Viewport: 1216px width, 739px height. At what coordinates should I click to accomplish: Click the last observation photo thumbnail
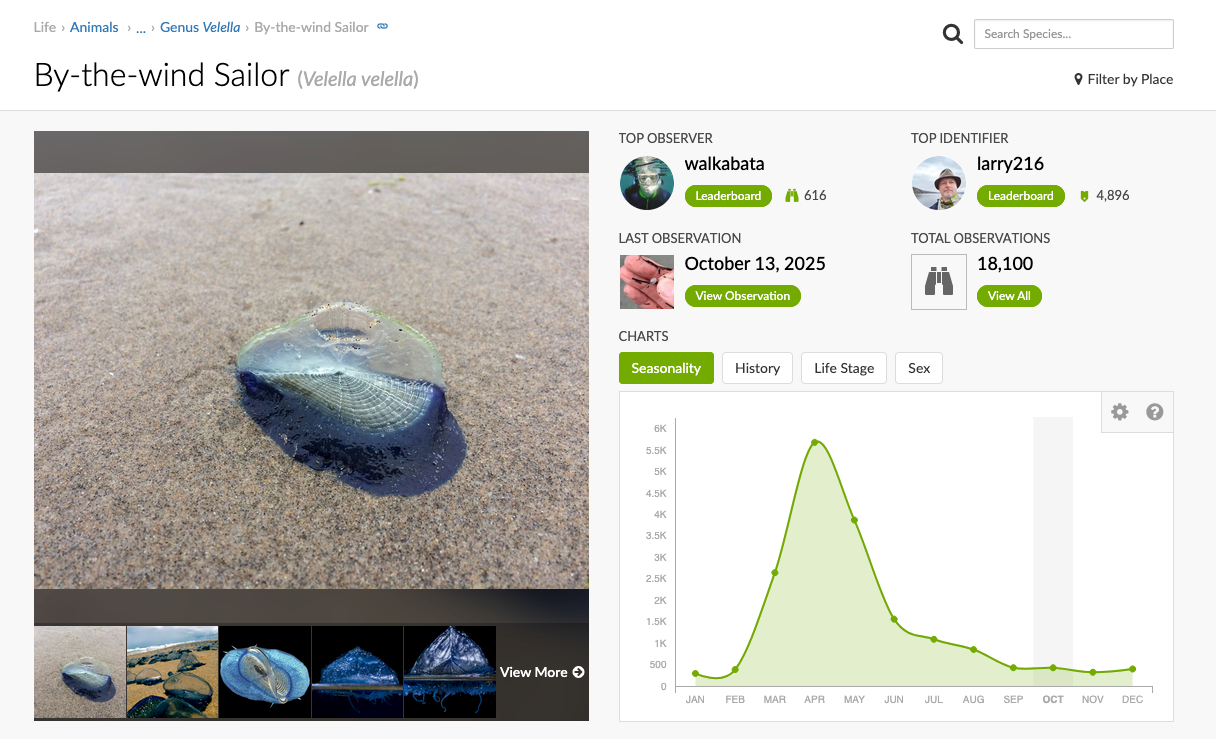click(x=646, y=282)
